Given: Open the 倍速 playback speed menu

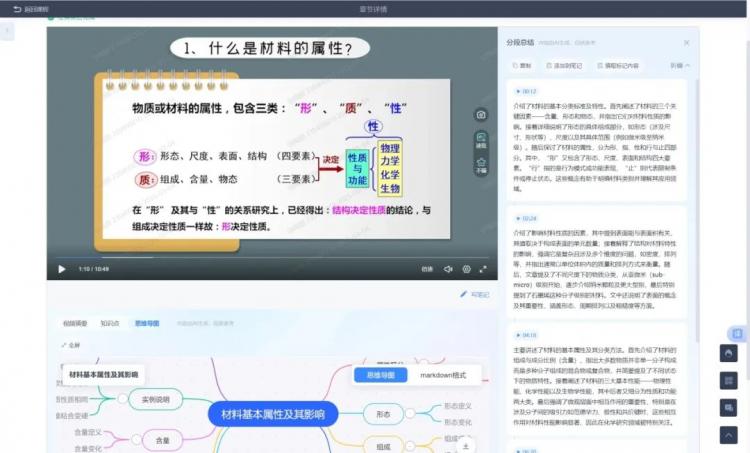Looking at the screenshot, I should 427,269.
